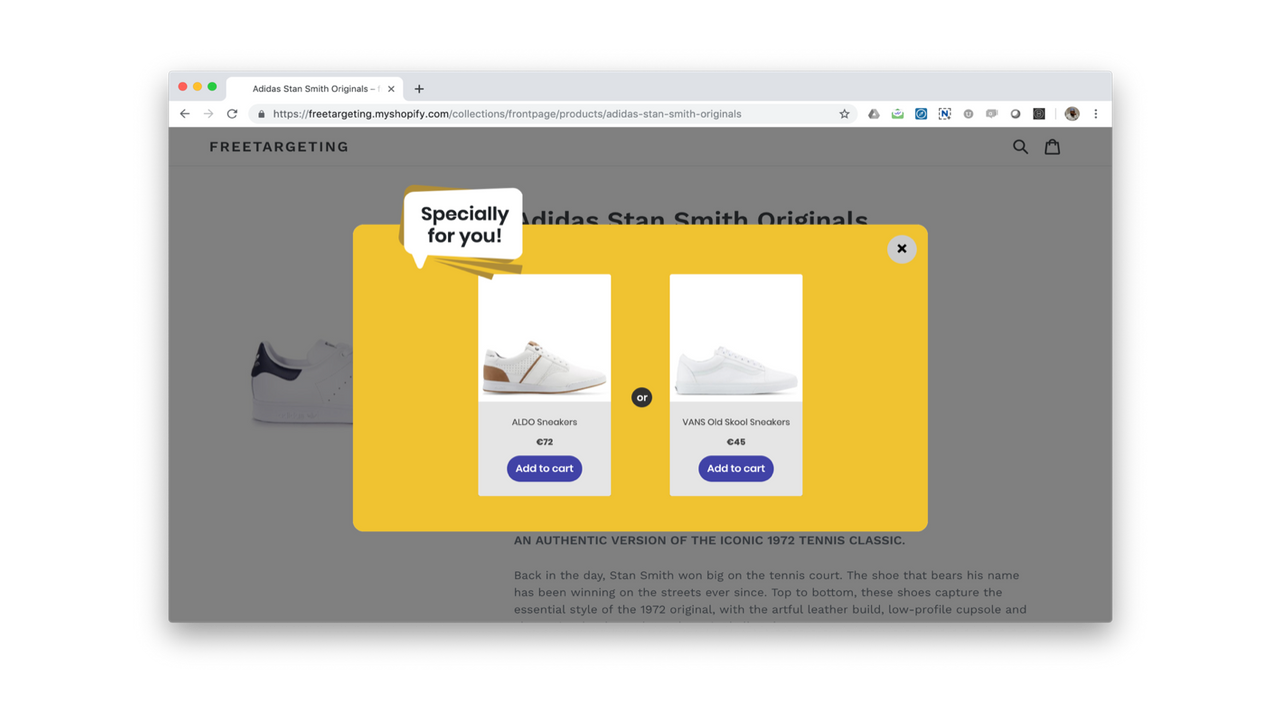Click the Chrome profile avatar
This screenshot has width=1280, height=720.
pos(1072,113)
